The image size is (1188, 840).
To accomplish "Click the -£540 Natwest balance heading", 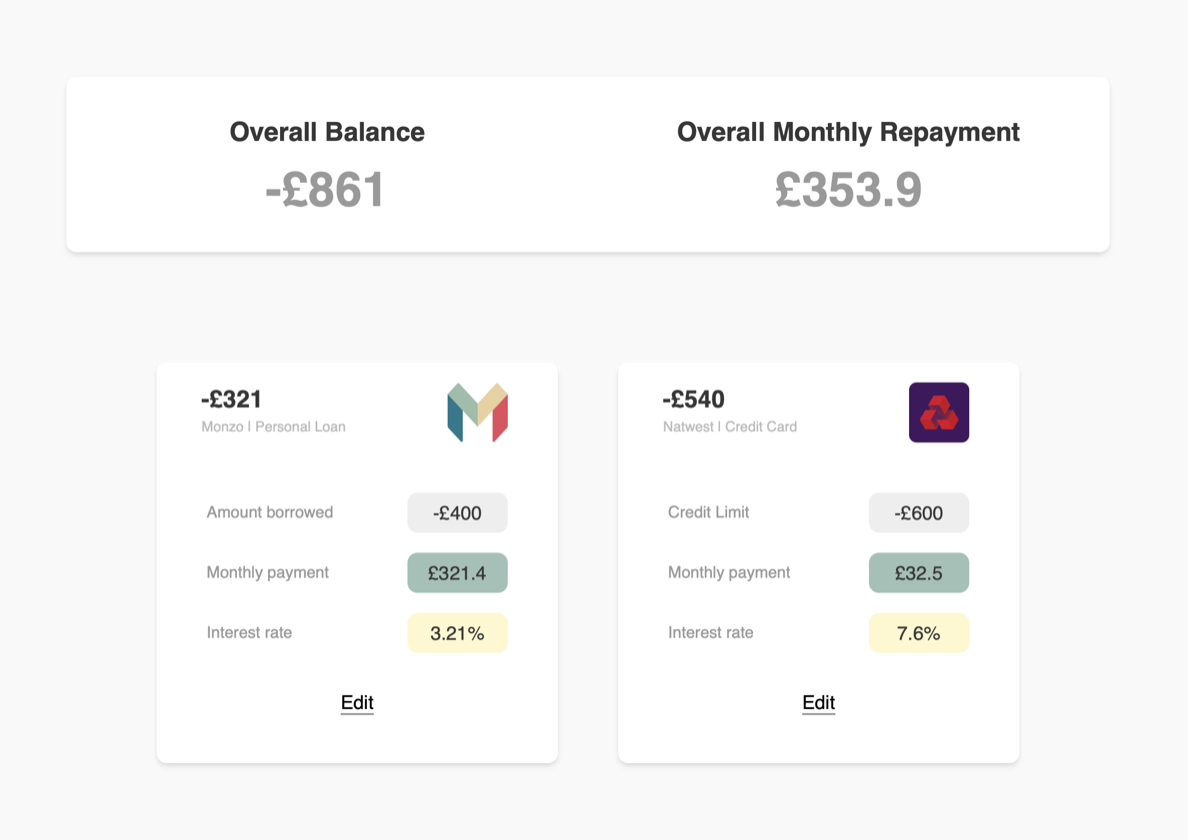I will [x=693, y=399].
